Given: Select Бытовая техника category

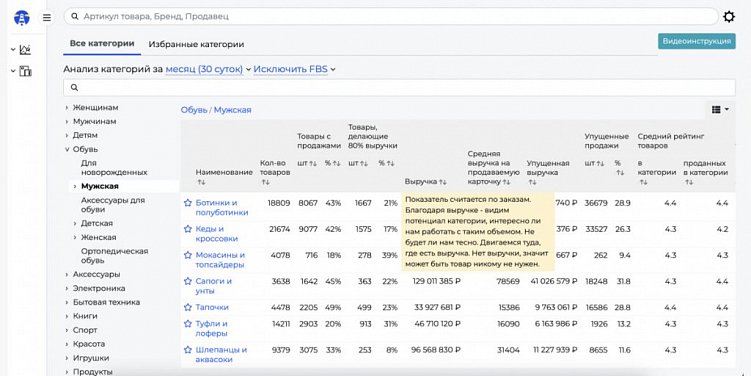Looking at the screenshot, I should tap(106, 302).
